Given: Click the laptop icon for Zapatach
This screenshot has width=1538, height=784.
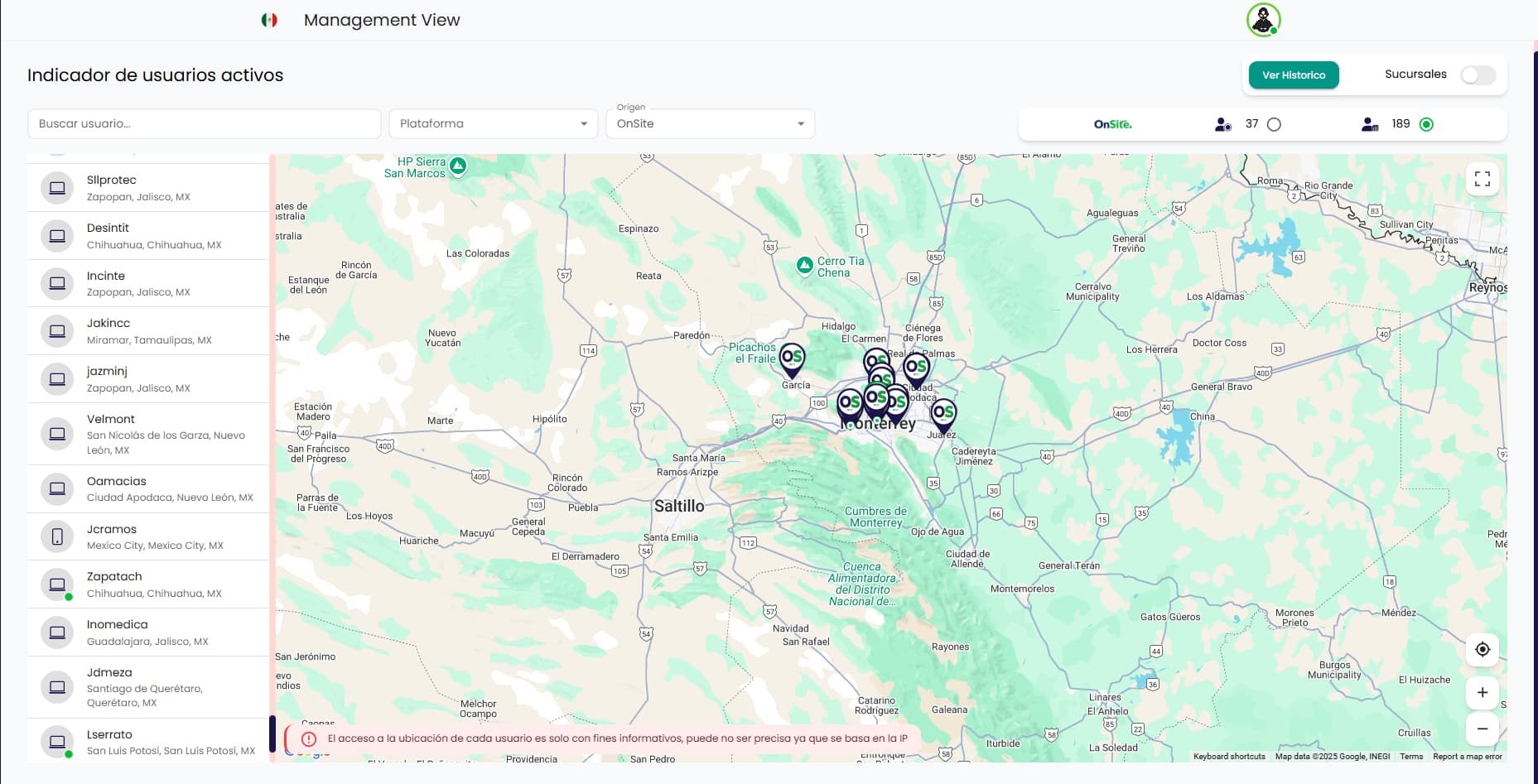Looking at the screenshot, I should coord(57,584).
